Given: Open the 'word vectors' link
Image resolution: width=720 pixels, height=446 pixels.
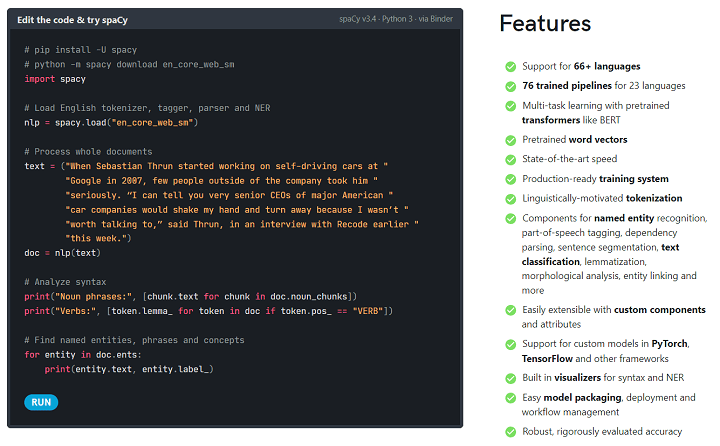Looking at the screenshot, I should click(x=598, y=140).
